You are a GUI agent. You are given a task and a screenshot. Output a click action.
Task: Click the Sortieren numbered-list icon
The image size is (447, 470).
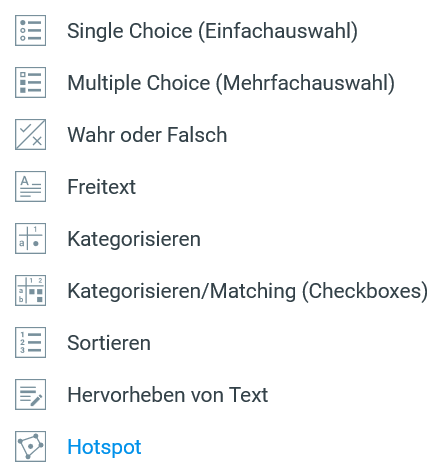pos(30,342)
